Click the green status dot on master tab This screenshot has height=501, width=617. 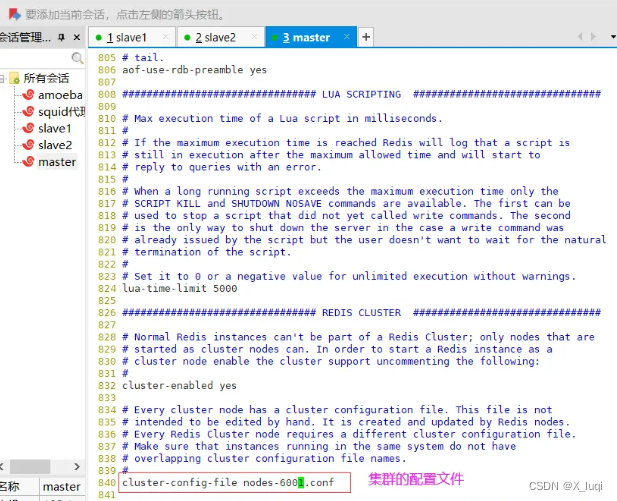(275, 37)
